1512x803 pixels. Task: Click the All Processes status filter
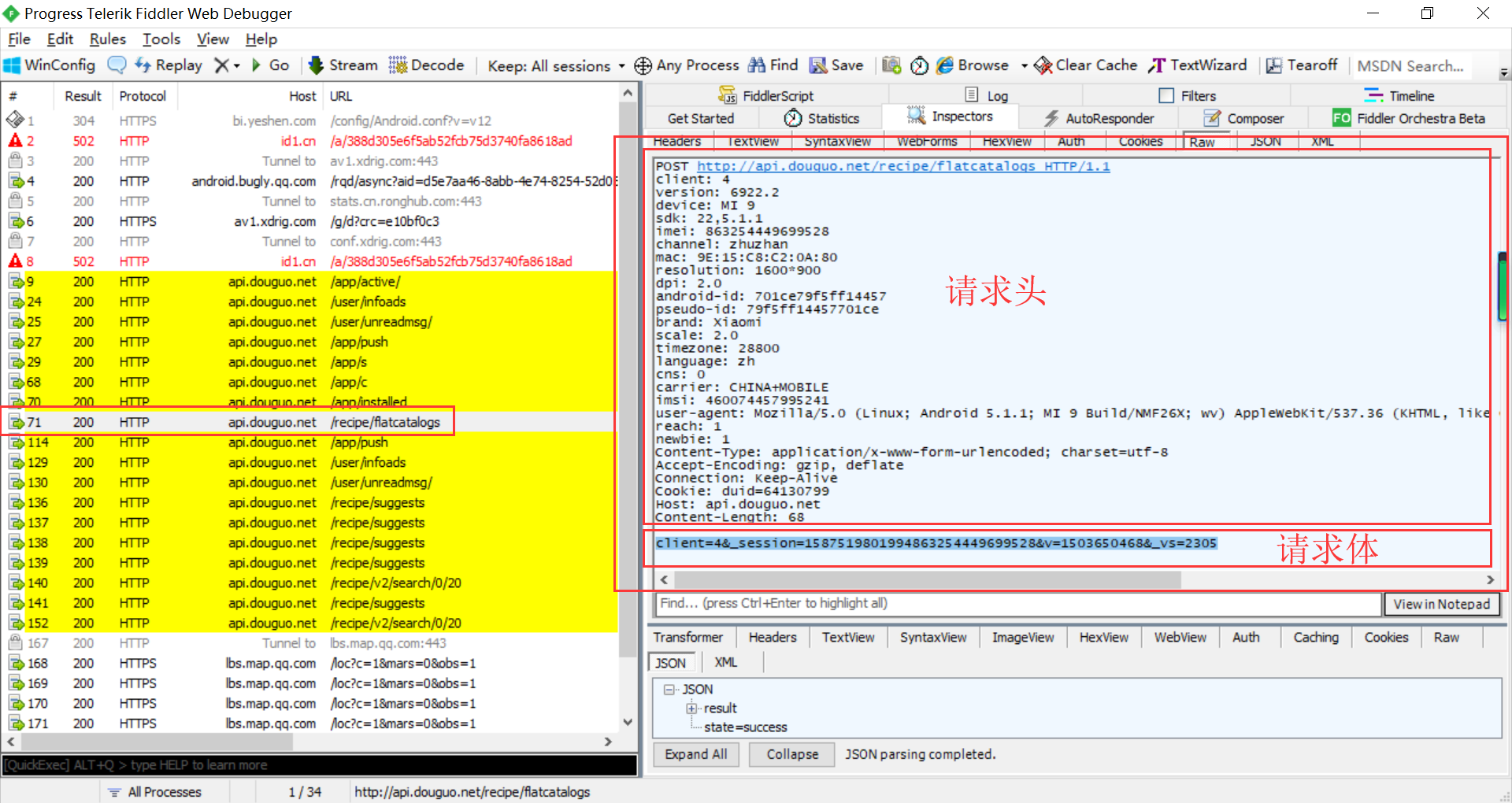pyautogui.click(x=155, y=792)
